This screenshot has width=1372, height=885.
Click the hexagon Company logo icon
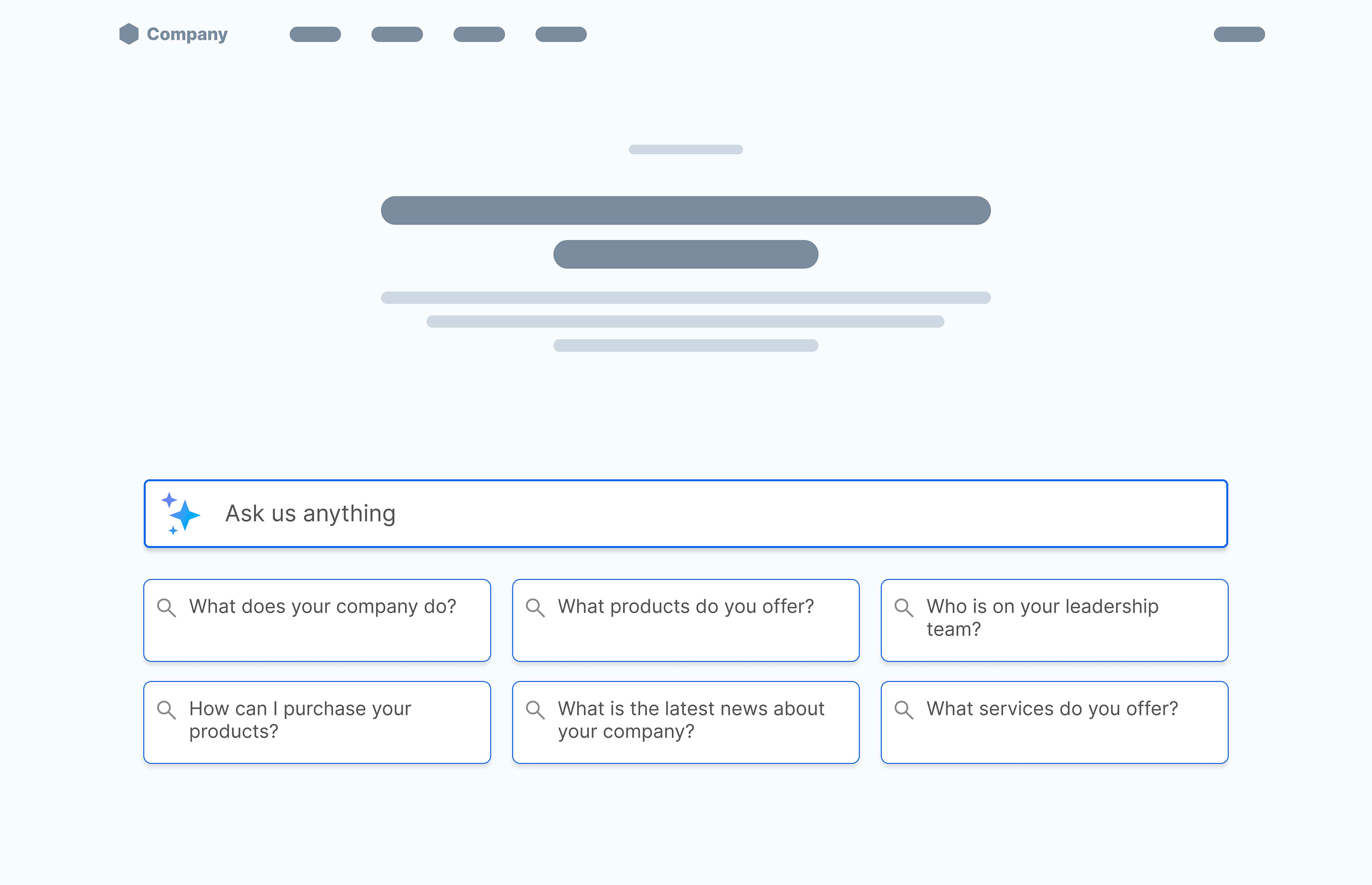(129, 34)
